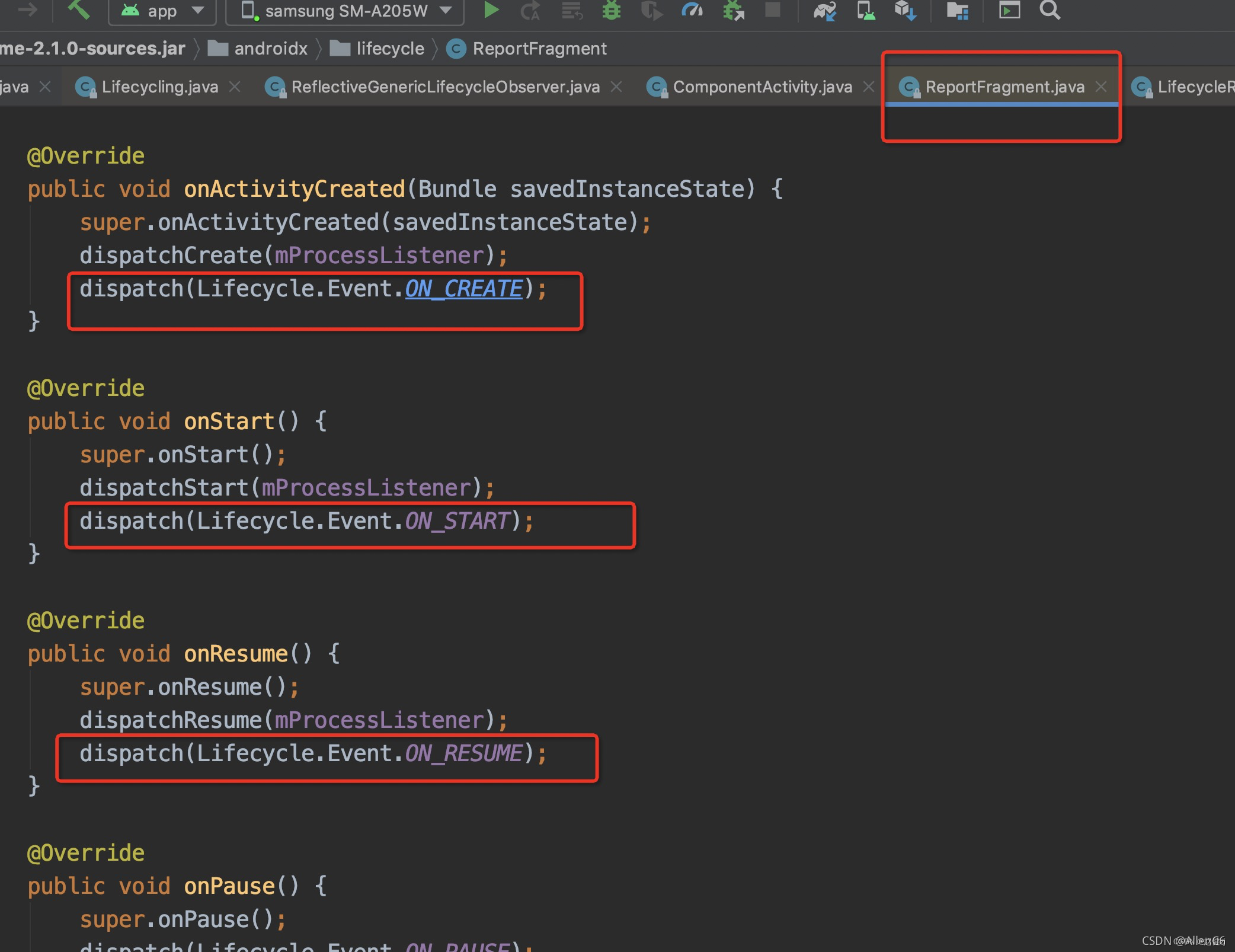Close the ReportFragment.java tab
Screen dimensions: 1235x952
point(1101,87)
